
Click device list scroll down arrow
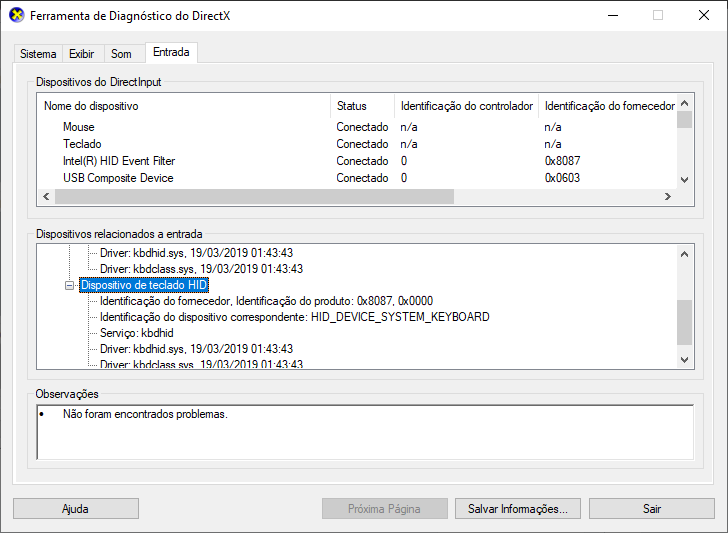click(x=684, y=179)
